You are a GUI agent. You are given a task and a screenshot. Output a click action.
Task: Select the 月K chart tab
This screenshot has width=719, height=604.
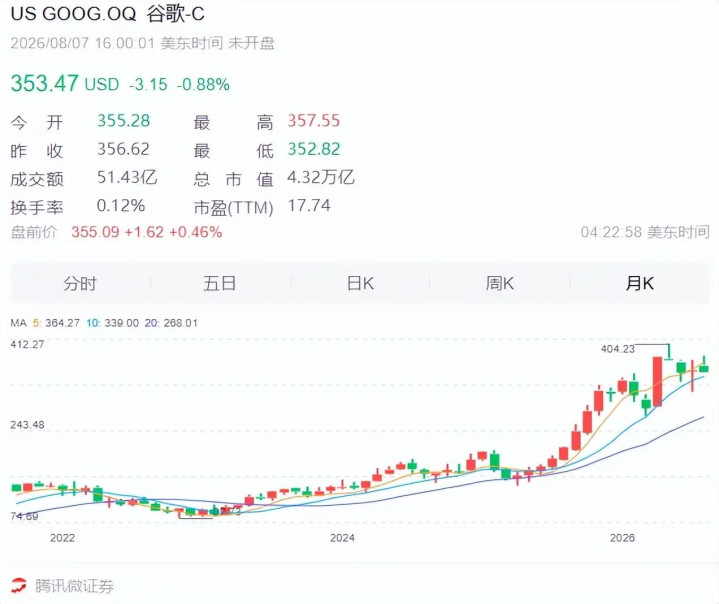coord(640,283)
